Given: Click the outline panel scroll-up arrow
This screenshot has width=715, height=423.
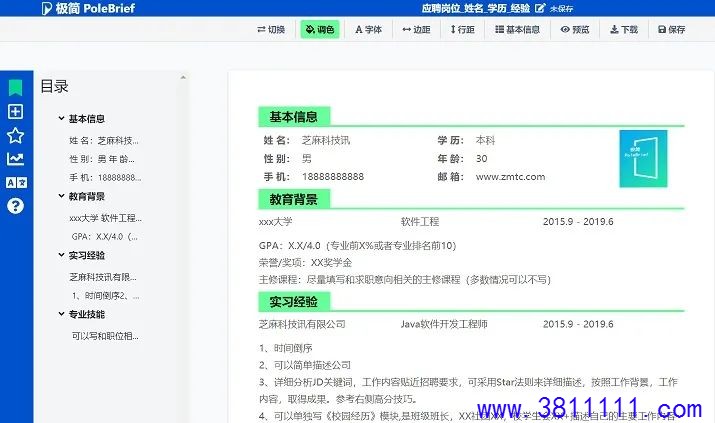Looking at the screenshot, I should (x=183, y=77).
